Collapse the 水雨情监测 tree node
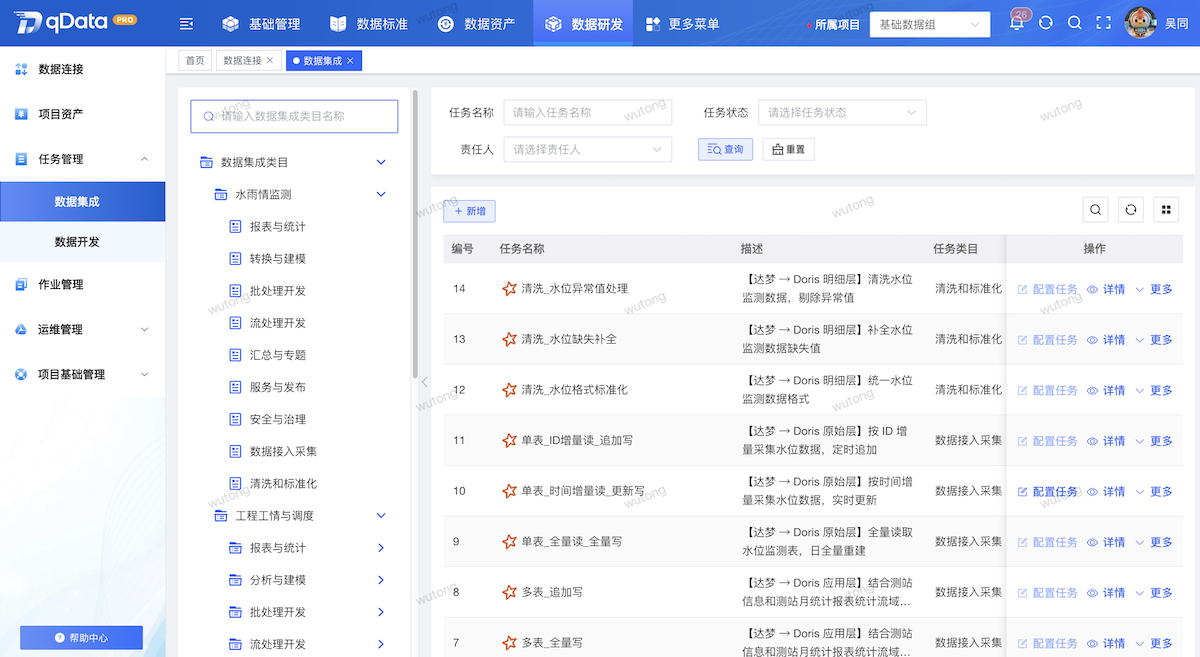 click(381, 195)
